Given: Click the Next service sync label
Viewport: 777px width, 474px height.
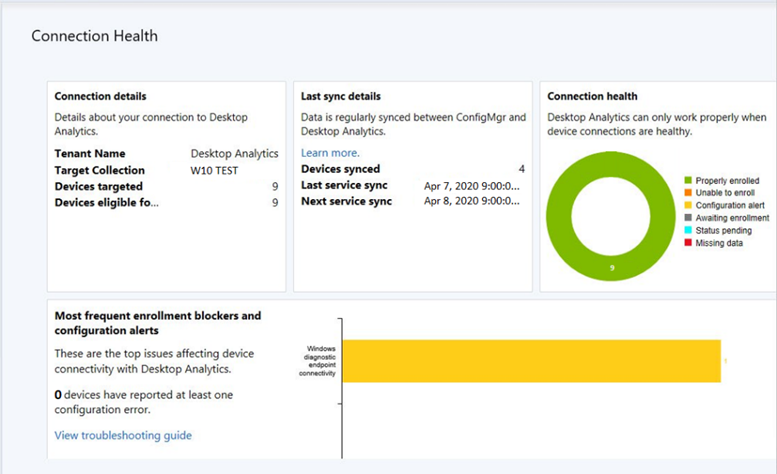Looking at the screenshot, I should click(x=346, y=201).
